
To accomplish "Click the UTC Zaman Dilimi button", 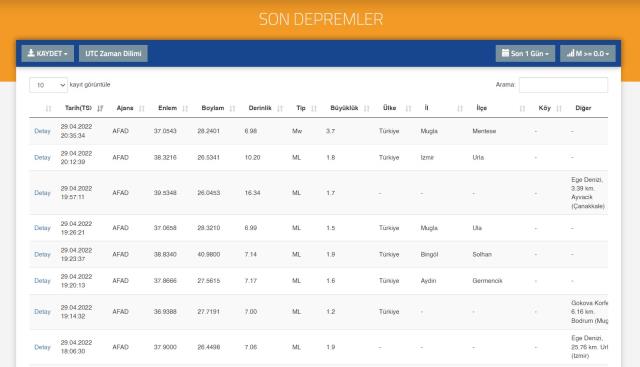I will coord(113,53).
